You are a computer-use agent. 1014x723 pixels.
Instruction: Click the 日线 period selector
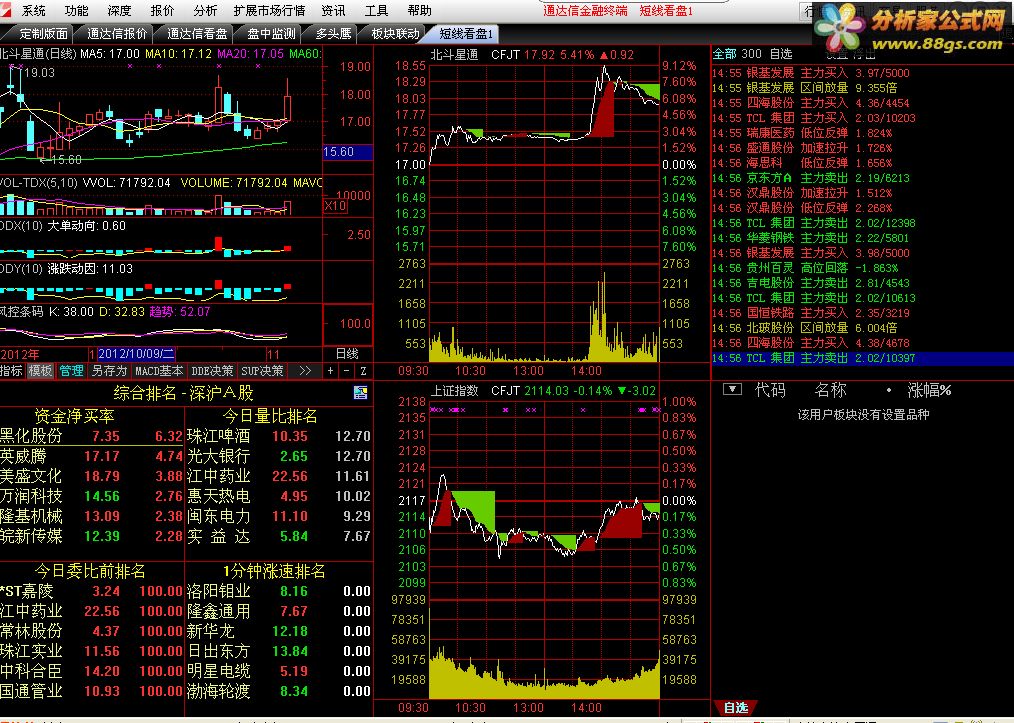tap(347, 354)
